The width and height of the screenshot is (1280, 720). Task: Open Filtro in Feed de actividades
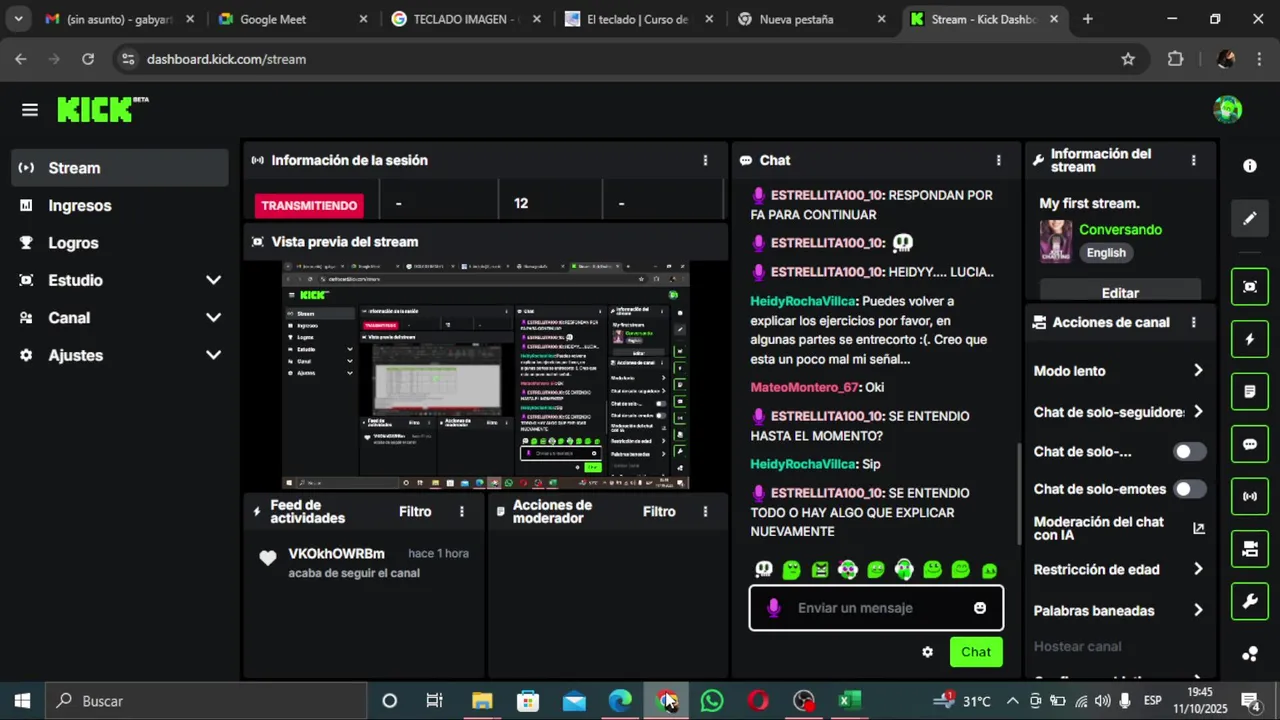coord(415,511)
